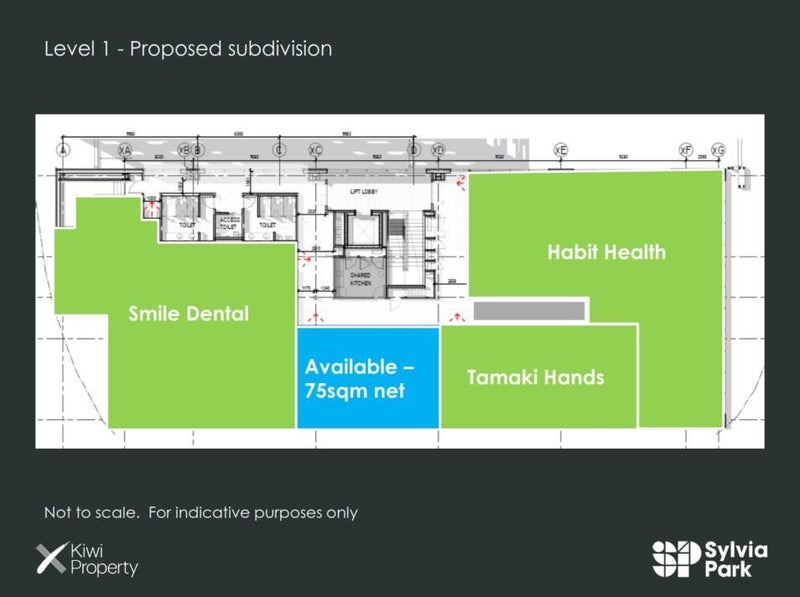Click the grey rectangle below Habit Health
The width and height of the screenshot is (800, 597).
(529, 312)
